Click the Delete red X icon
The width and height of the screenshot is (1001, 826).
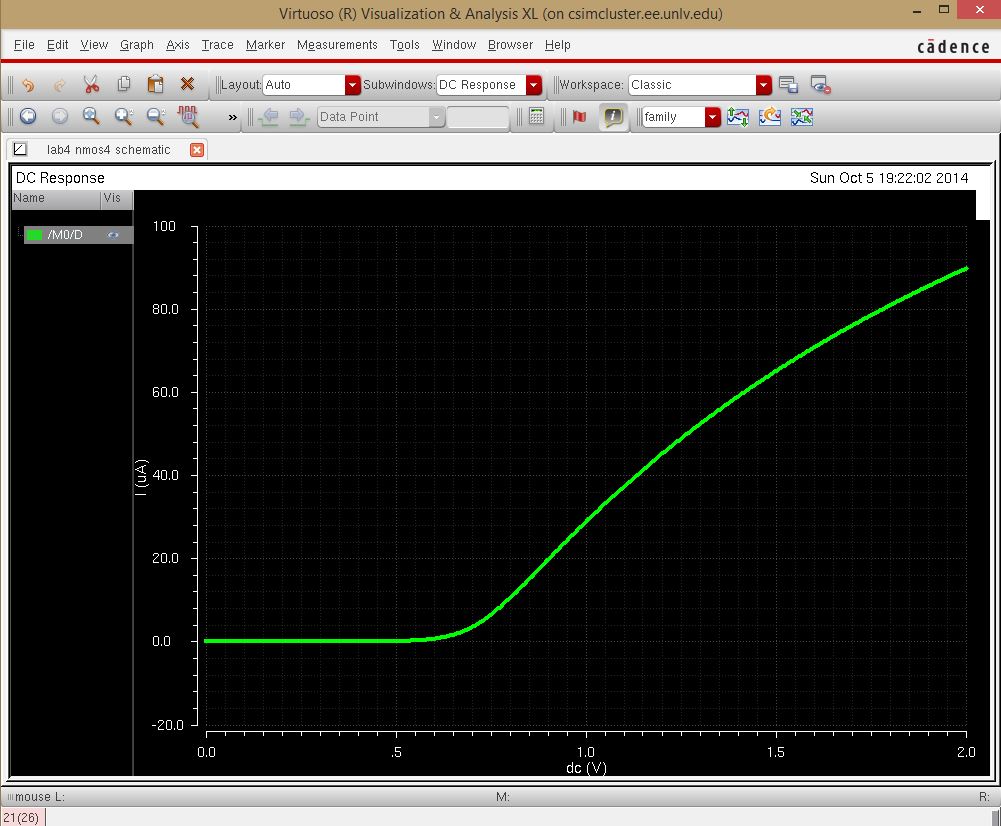[187, 85]
